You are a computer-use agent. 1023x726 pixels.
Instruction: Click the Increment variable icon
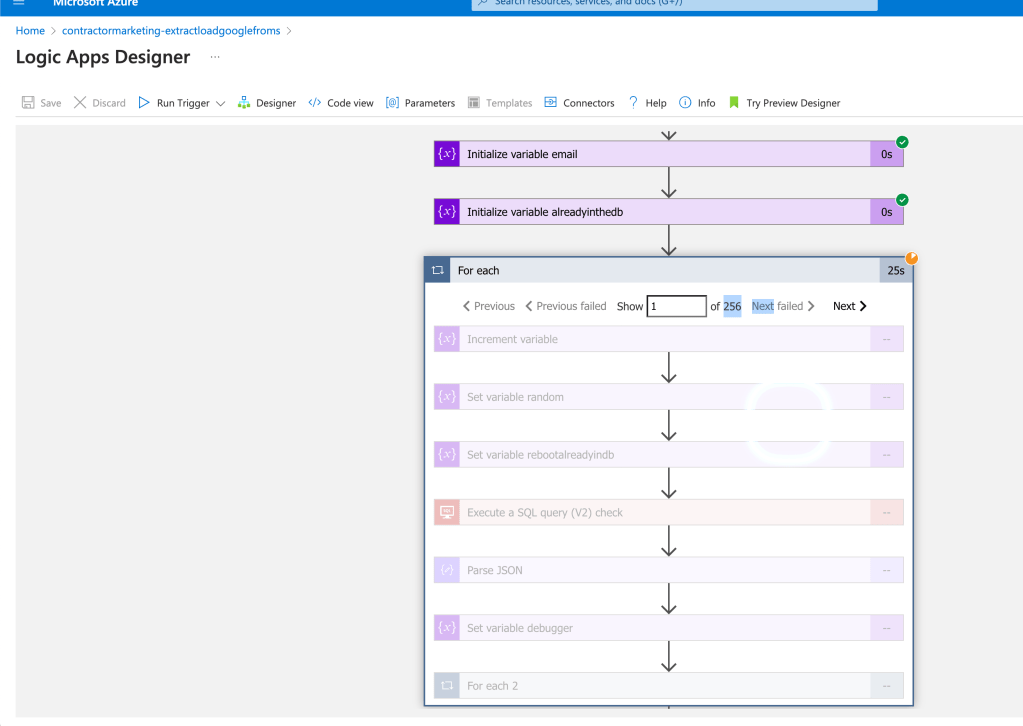[x=447, y=339]
